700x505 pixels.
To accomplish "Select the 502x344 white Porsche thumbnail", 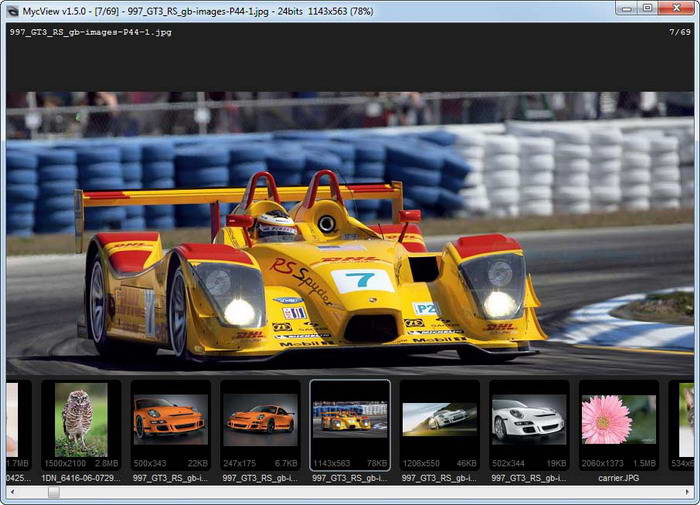I will pyautogui.click(x=529, y=418).
